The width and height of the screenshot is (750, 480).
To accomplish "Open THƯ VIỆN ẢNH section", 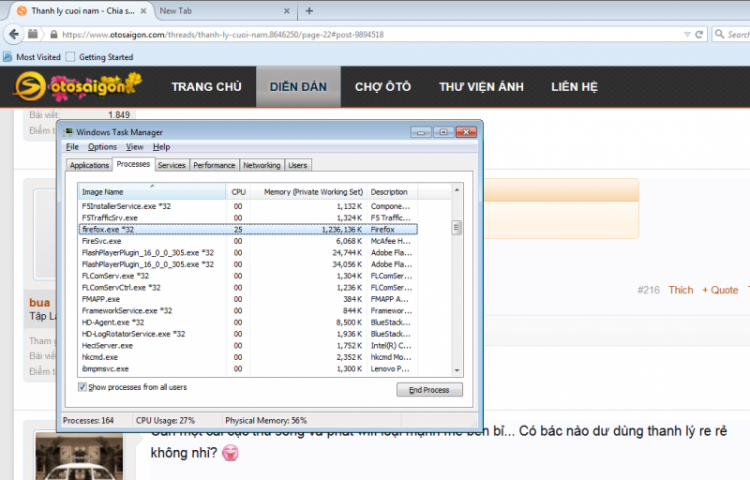I will coord(481,87).
